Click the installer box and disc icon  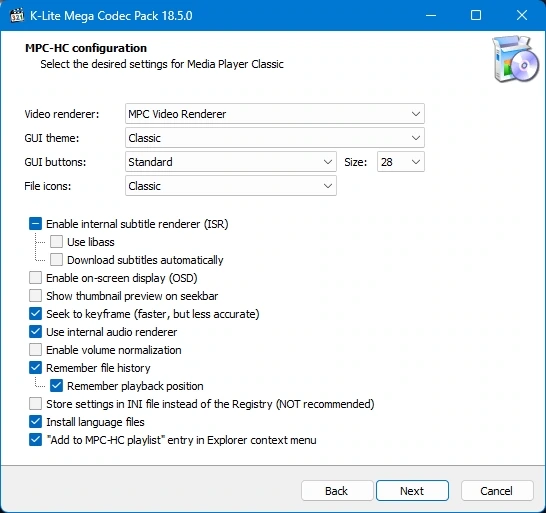click(x=515, y=59)
